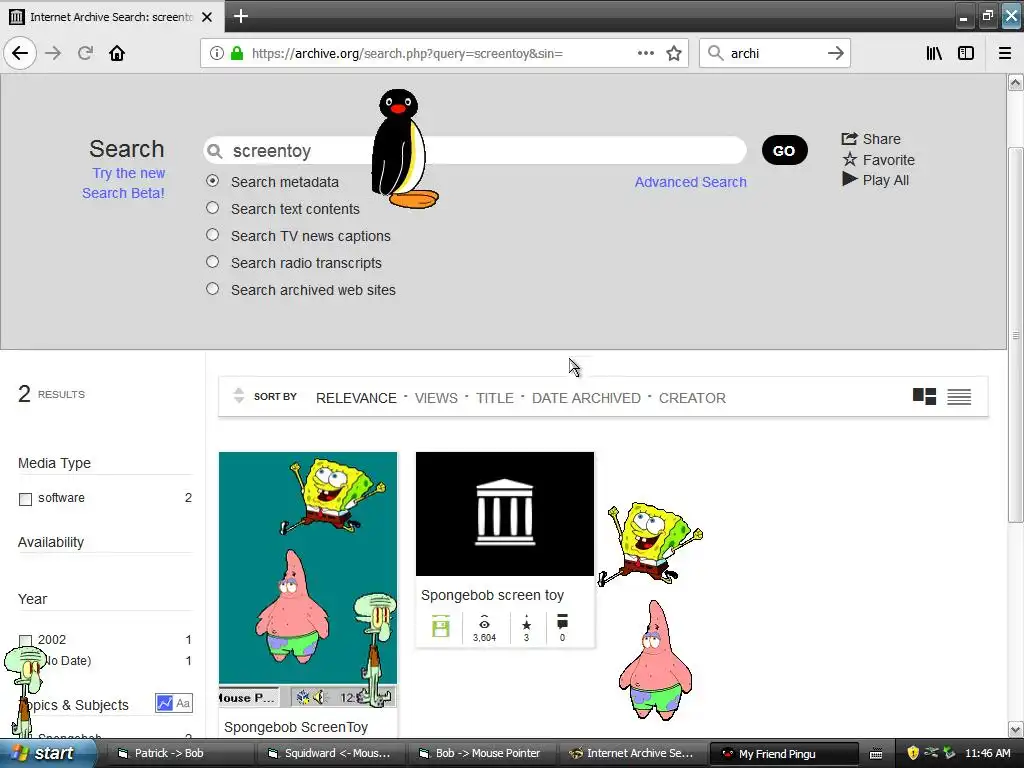Open the Library bookshelf icon
This screenshot has height=768, width=1024.
[934, 53]
